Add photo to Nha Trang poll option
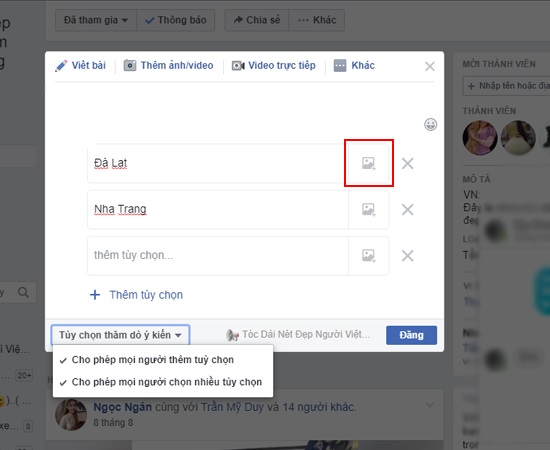The width and height of the screenshot is (550, 450). point(369,209)
